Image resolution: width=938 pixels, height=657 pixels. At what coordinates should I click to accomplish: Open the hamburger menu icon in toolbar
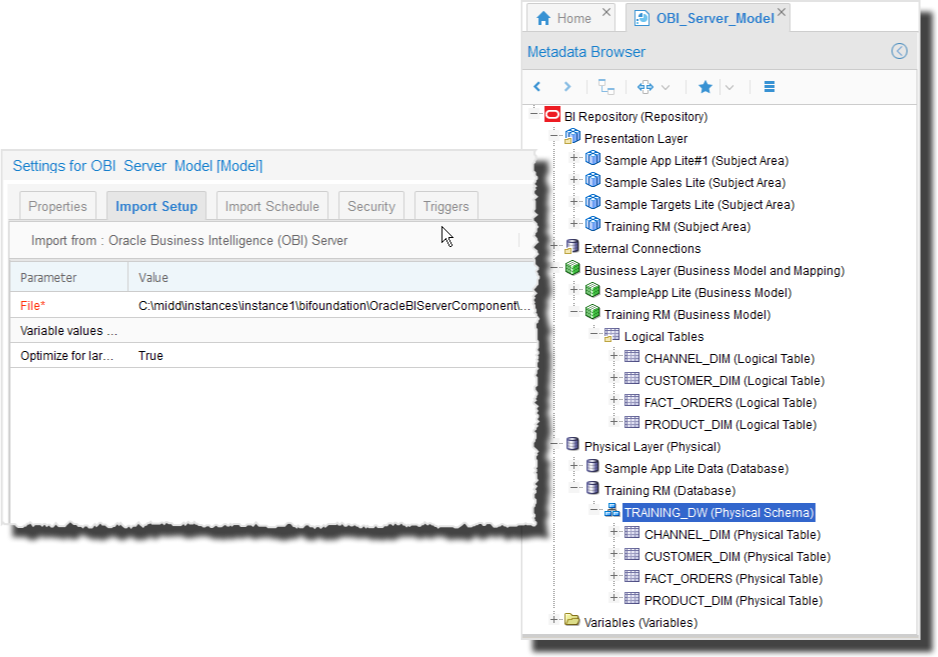769,87
